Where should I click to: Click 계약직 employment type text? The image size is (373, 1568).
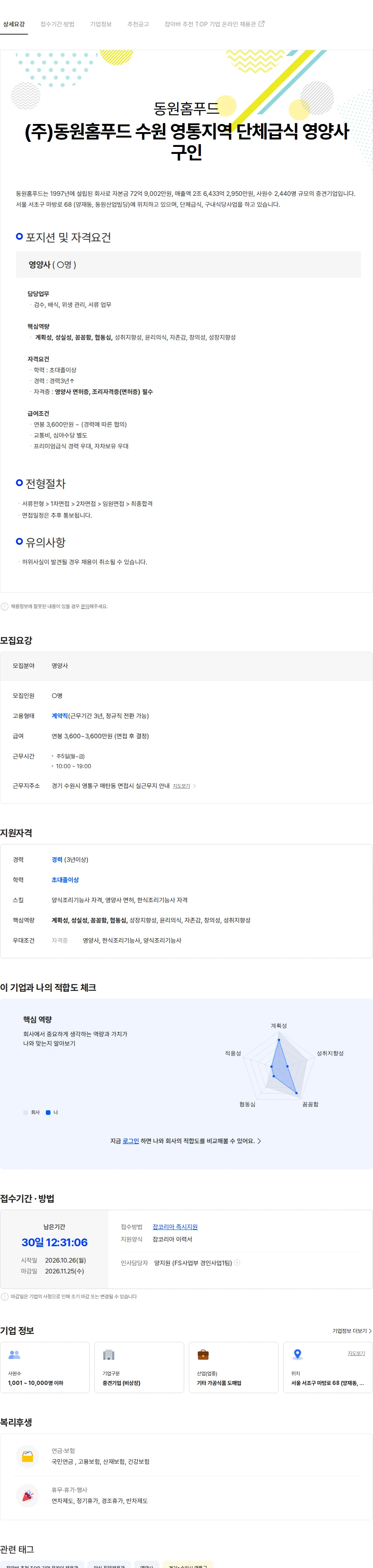pos(59,716)
